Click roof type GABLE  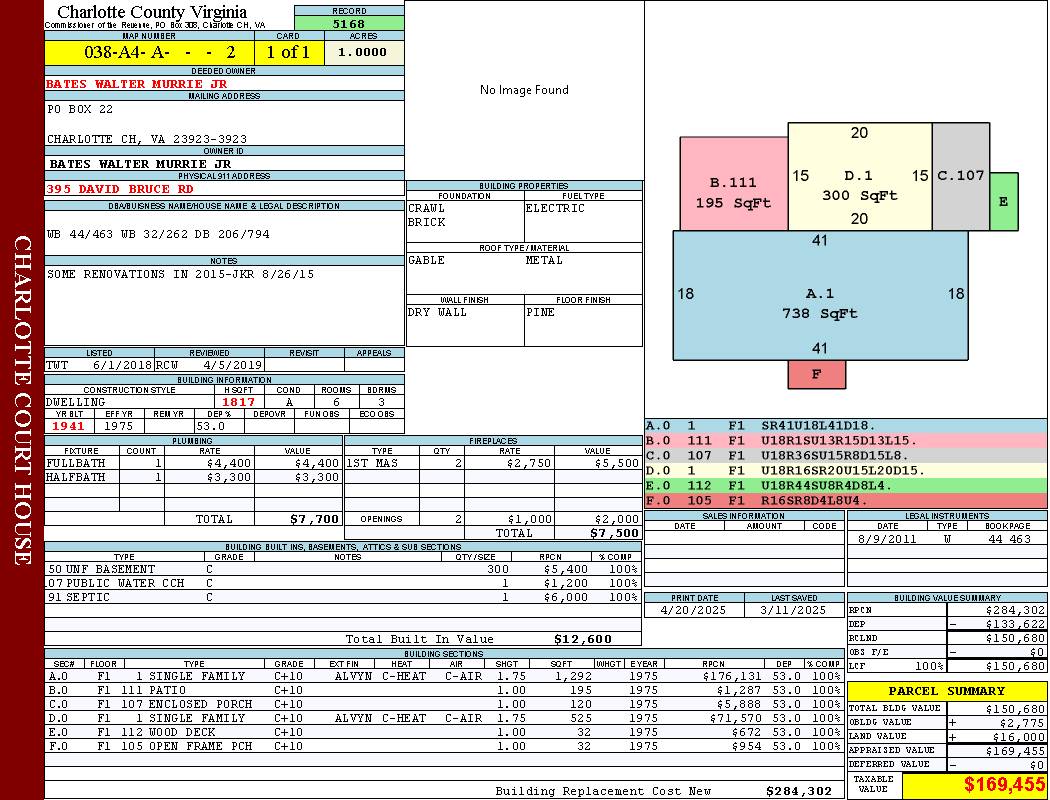coord(427,260)
